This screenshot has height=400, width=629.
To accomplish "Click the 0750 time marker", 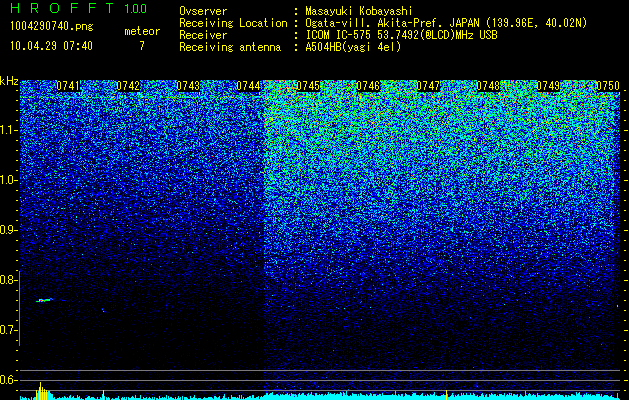I will pyautogui.click(x=608, y=86).
